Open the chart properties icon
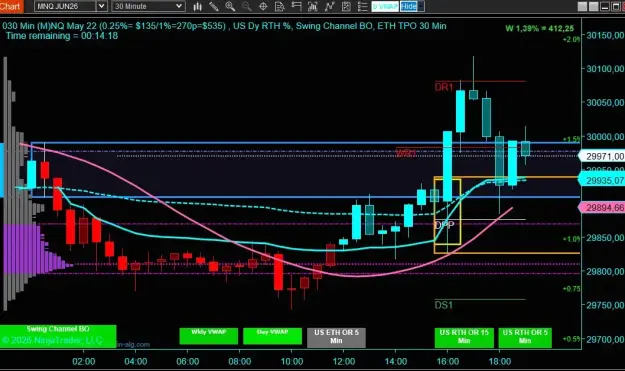 [346, 6]
